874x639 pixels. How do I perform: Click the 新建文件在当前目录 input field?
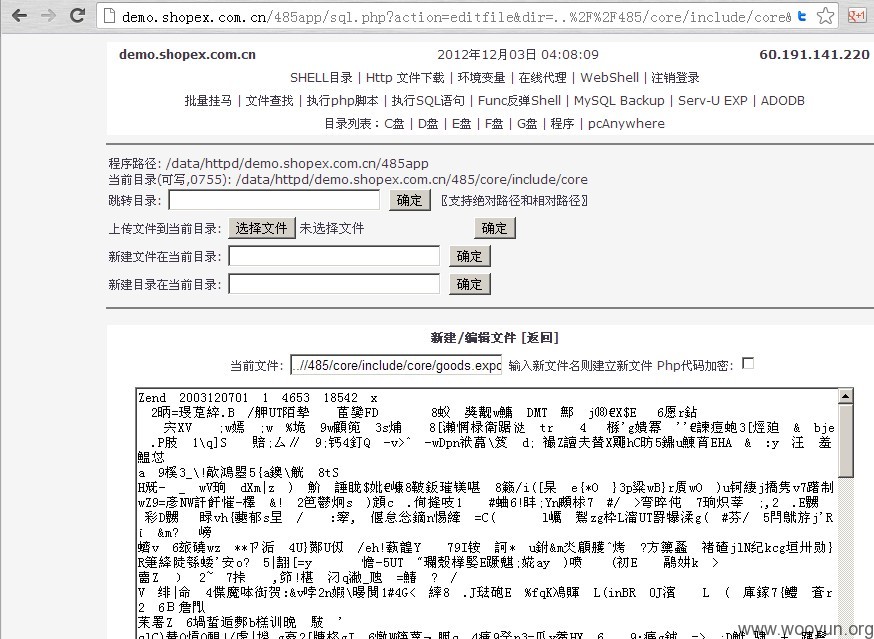click(334, 256)
